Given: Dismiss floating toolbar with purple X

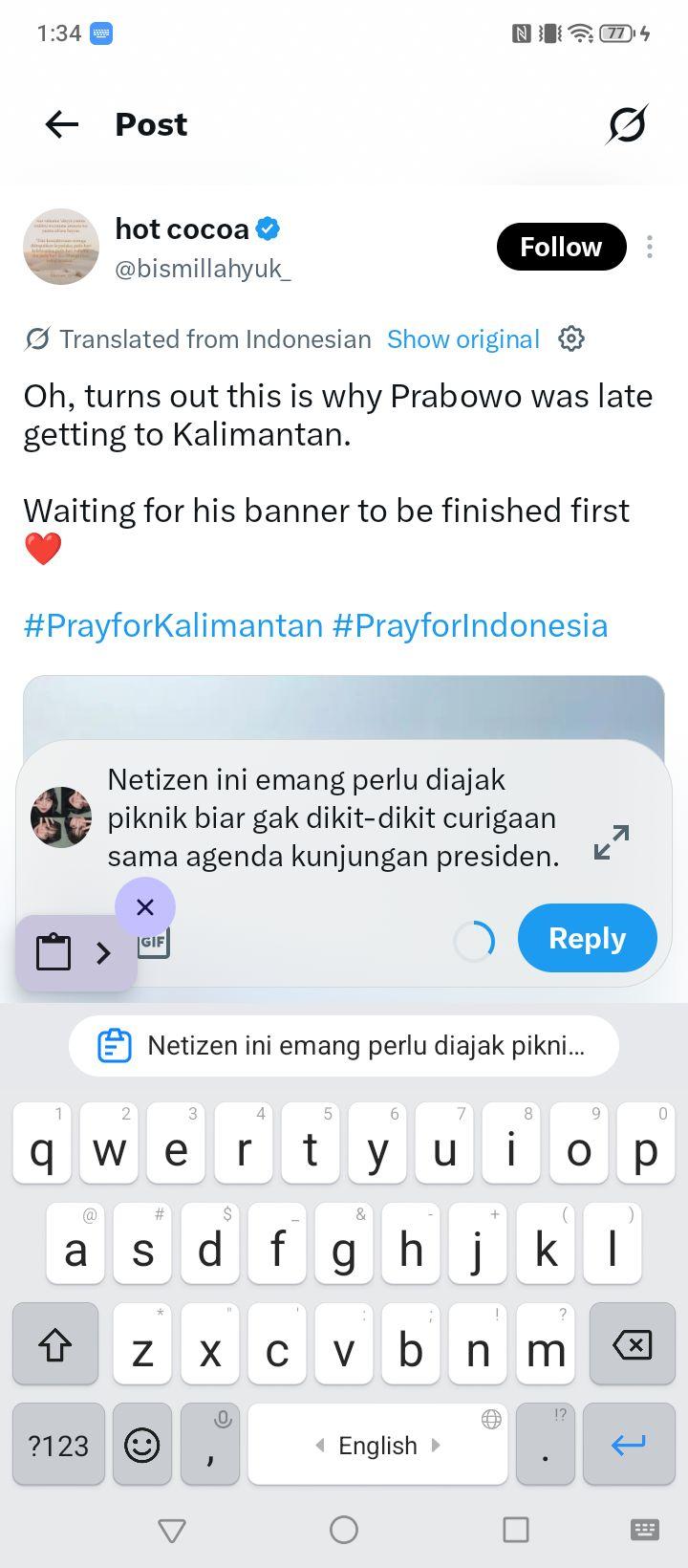Looking at the screenshot, I should [x=145, y=906].
